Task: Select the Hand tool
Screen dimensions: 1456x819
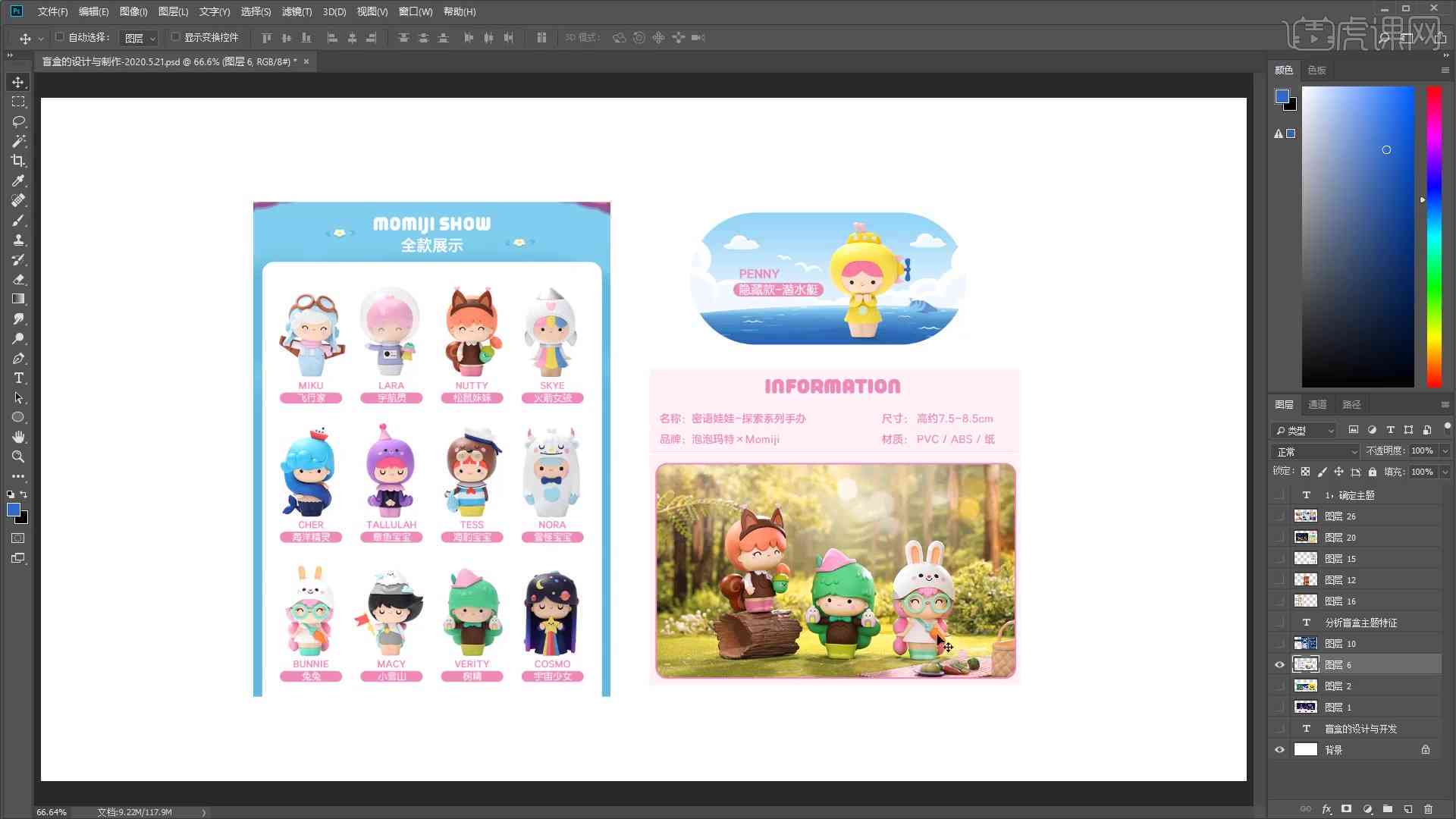Action: coord(18,437)
